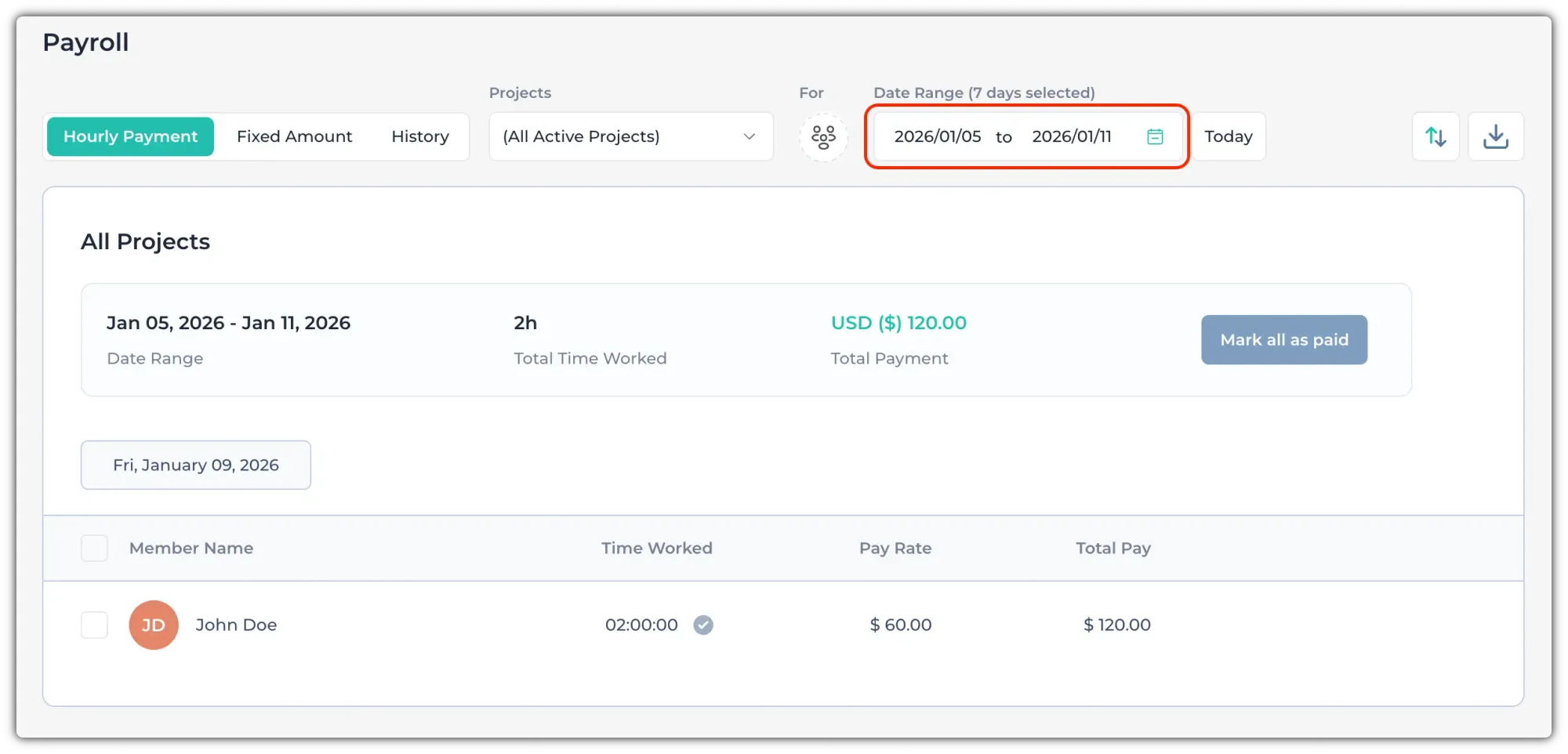Screen dimensions: 1568x754
Task: Click the chevron in the Projects selector
Action: pos(749,137)
